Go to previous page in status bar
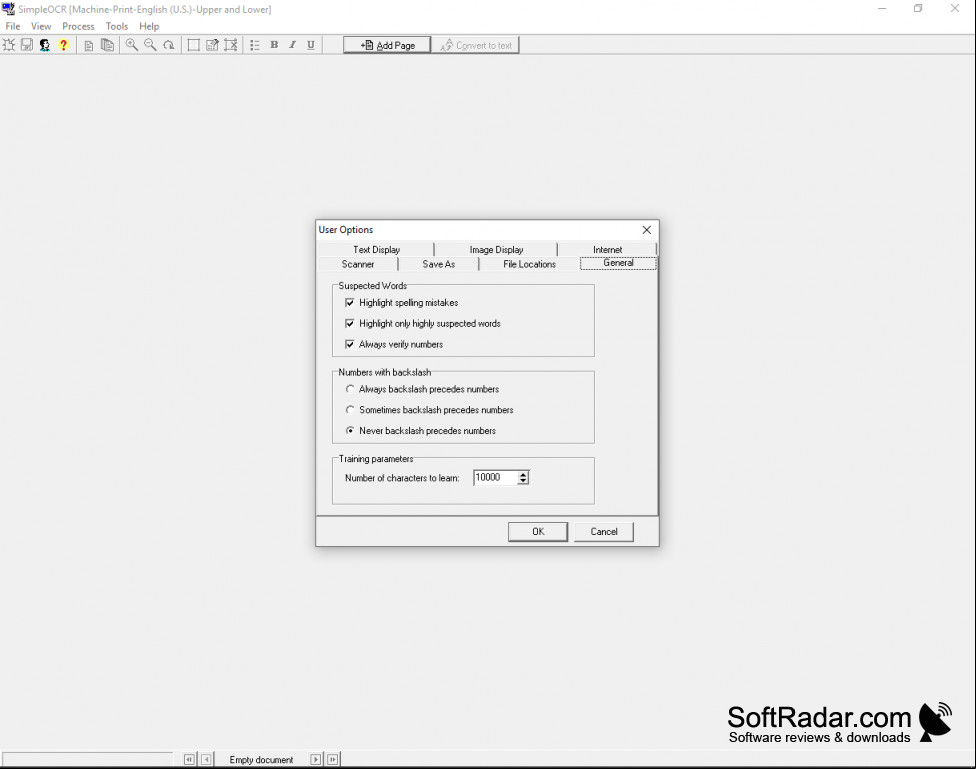This screenshot has height=769, width=976. click(206, 759)
